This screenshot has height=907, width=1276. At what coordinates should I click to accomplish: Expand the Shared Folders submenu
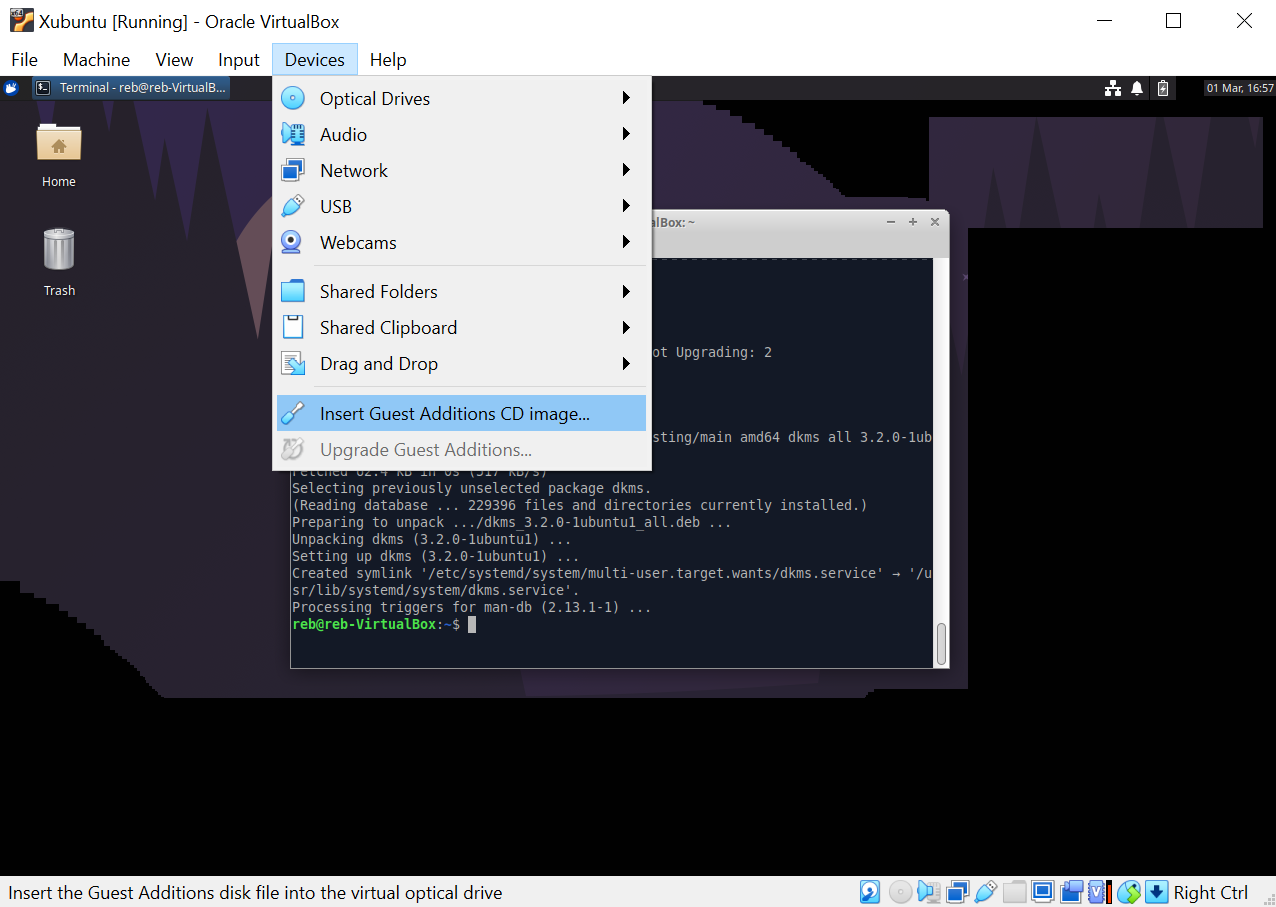462,291
